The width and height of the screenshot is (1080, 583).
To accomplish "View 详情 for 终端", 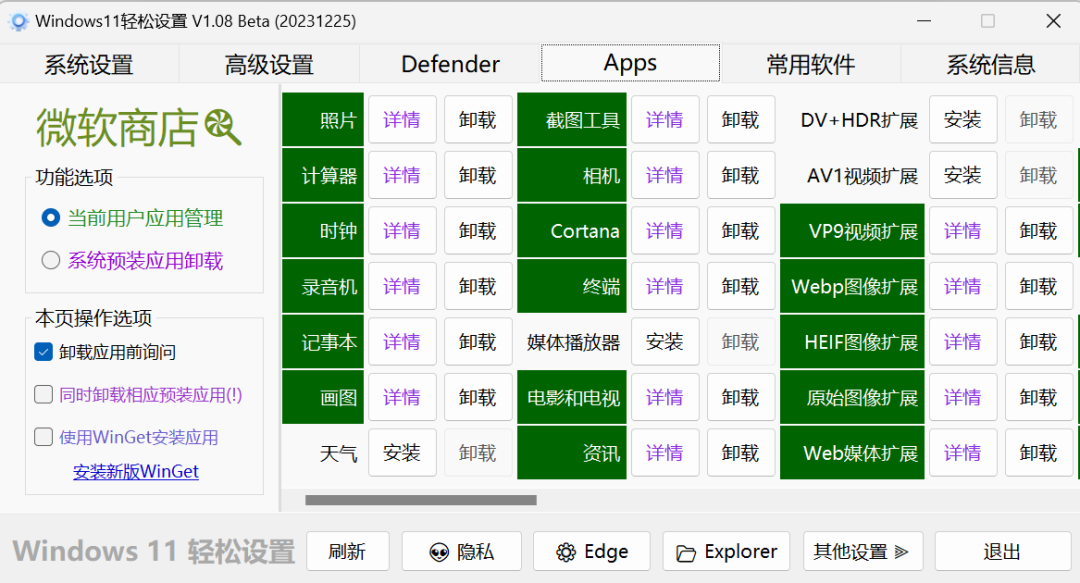I will tap(665, 286).
